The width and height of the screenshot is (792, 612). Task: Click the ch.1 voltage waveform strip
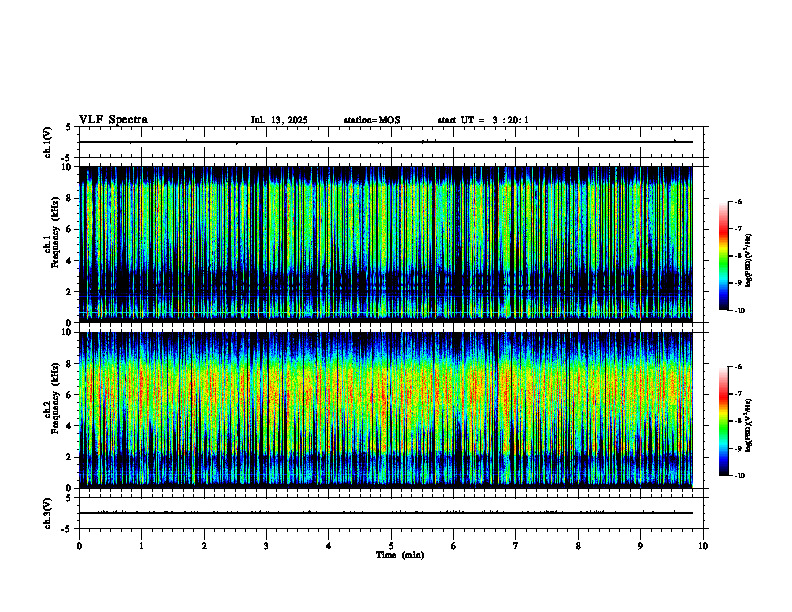click(391, 142)
